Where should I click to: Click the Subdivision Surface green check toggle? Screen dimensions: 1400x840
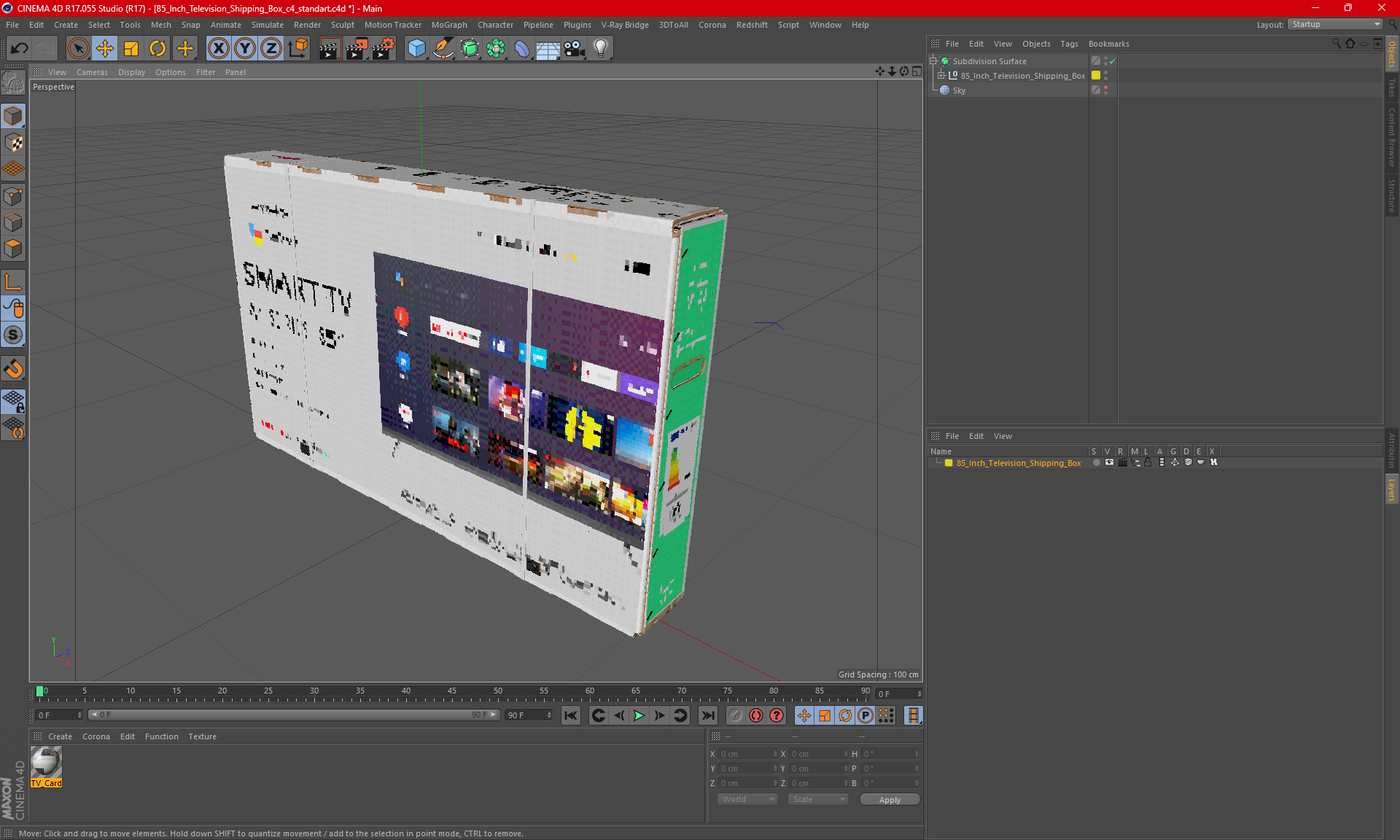point(1113,61)
